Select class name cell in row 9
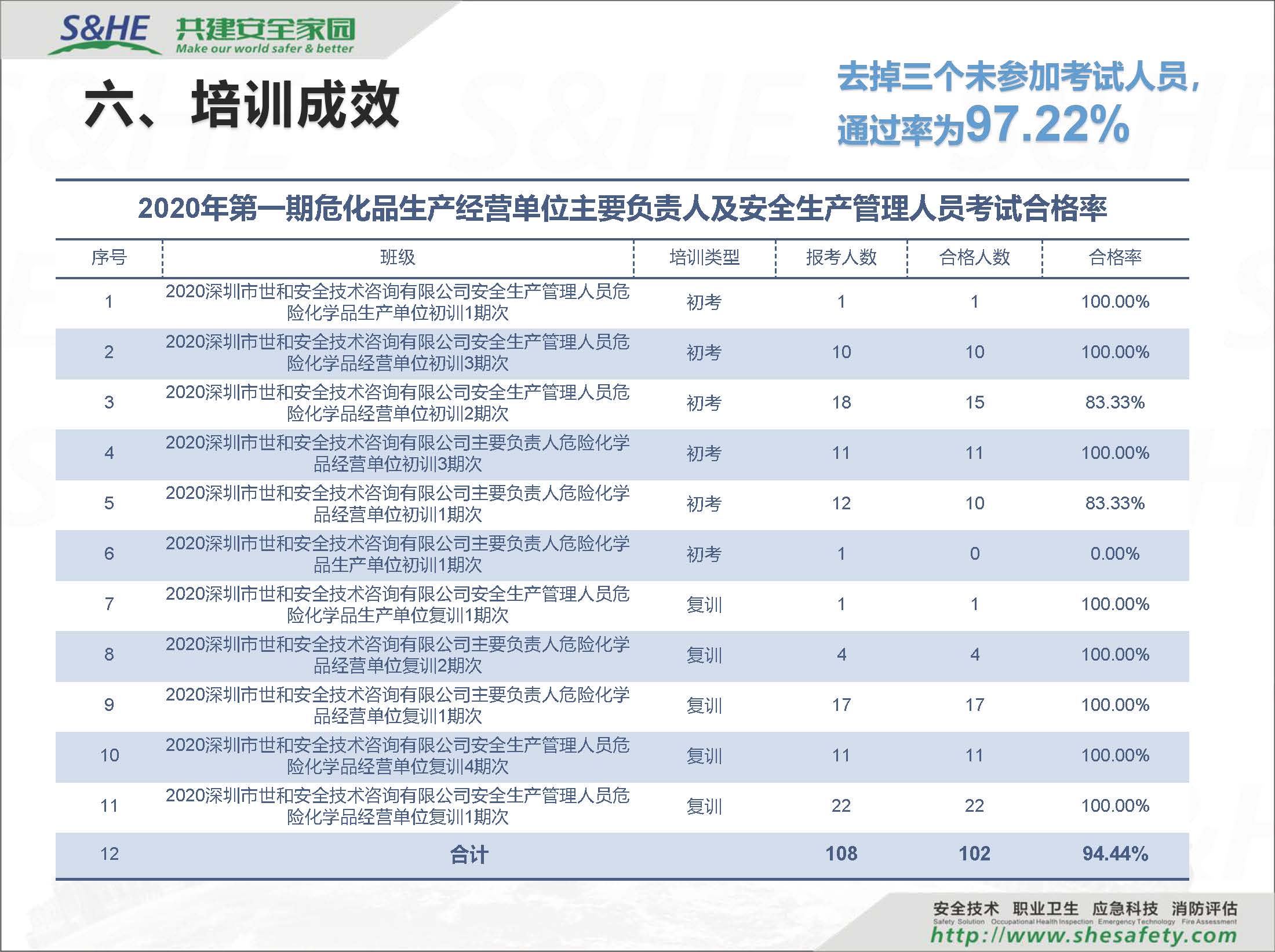Viewport: 1275px width, 952px height. [398, 705]
